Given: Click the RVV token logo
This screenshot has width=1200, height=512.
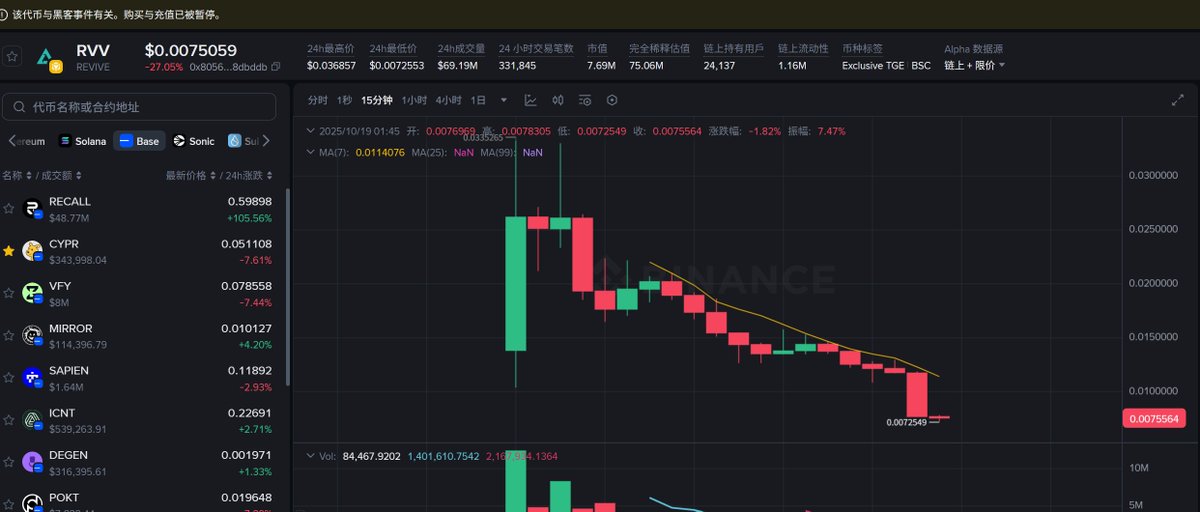Looking at the screenshot, I should (x=49, y=58).
